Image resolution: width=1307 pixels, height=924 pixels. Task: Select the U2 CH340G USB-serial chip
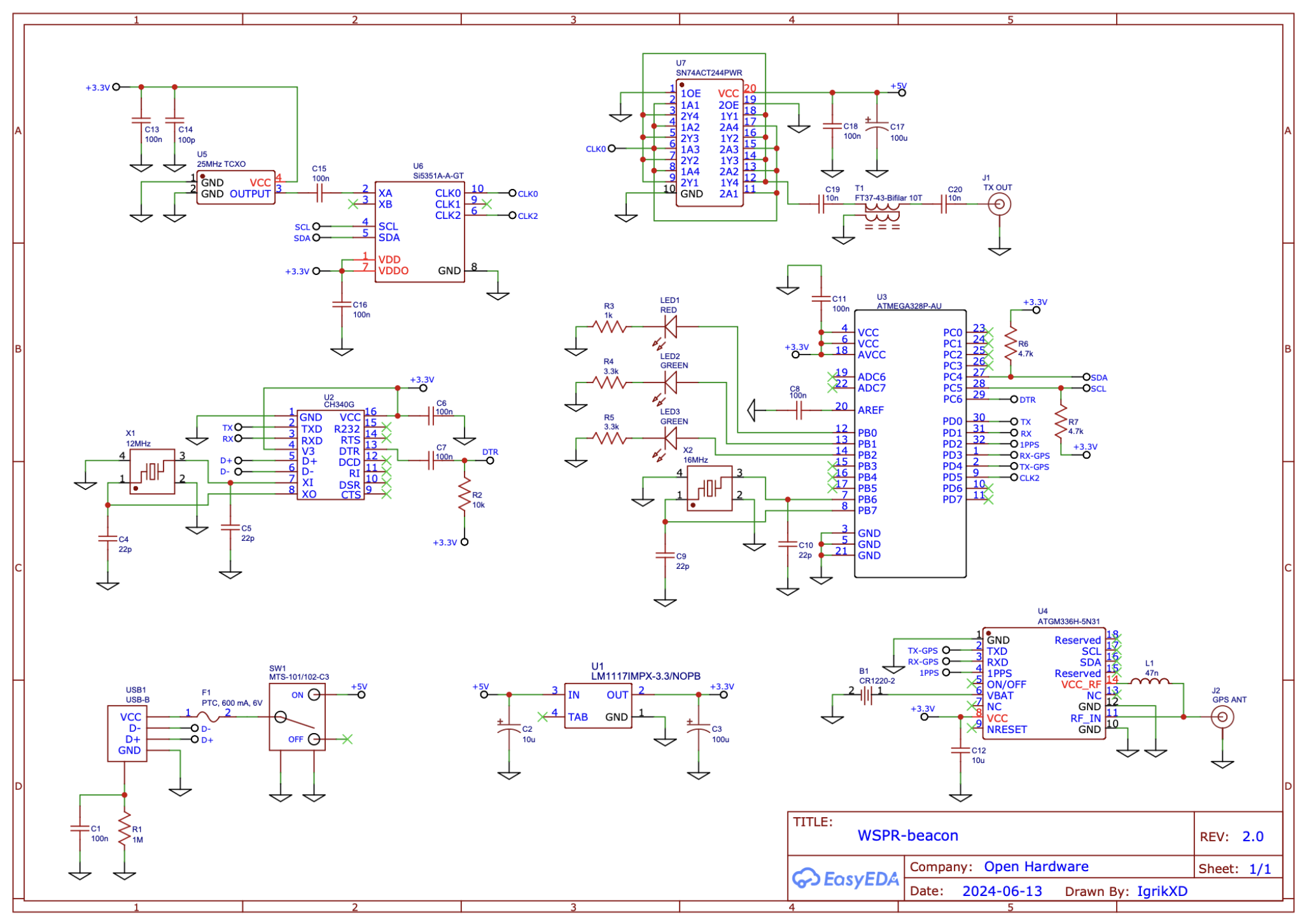tap(330, 455)
